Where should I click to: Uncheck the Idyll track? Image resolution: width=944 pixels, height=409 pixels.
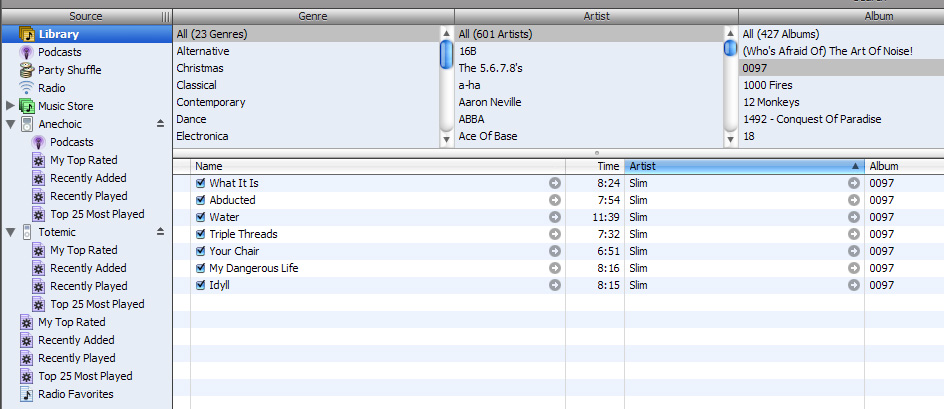pos(201,285)
